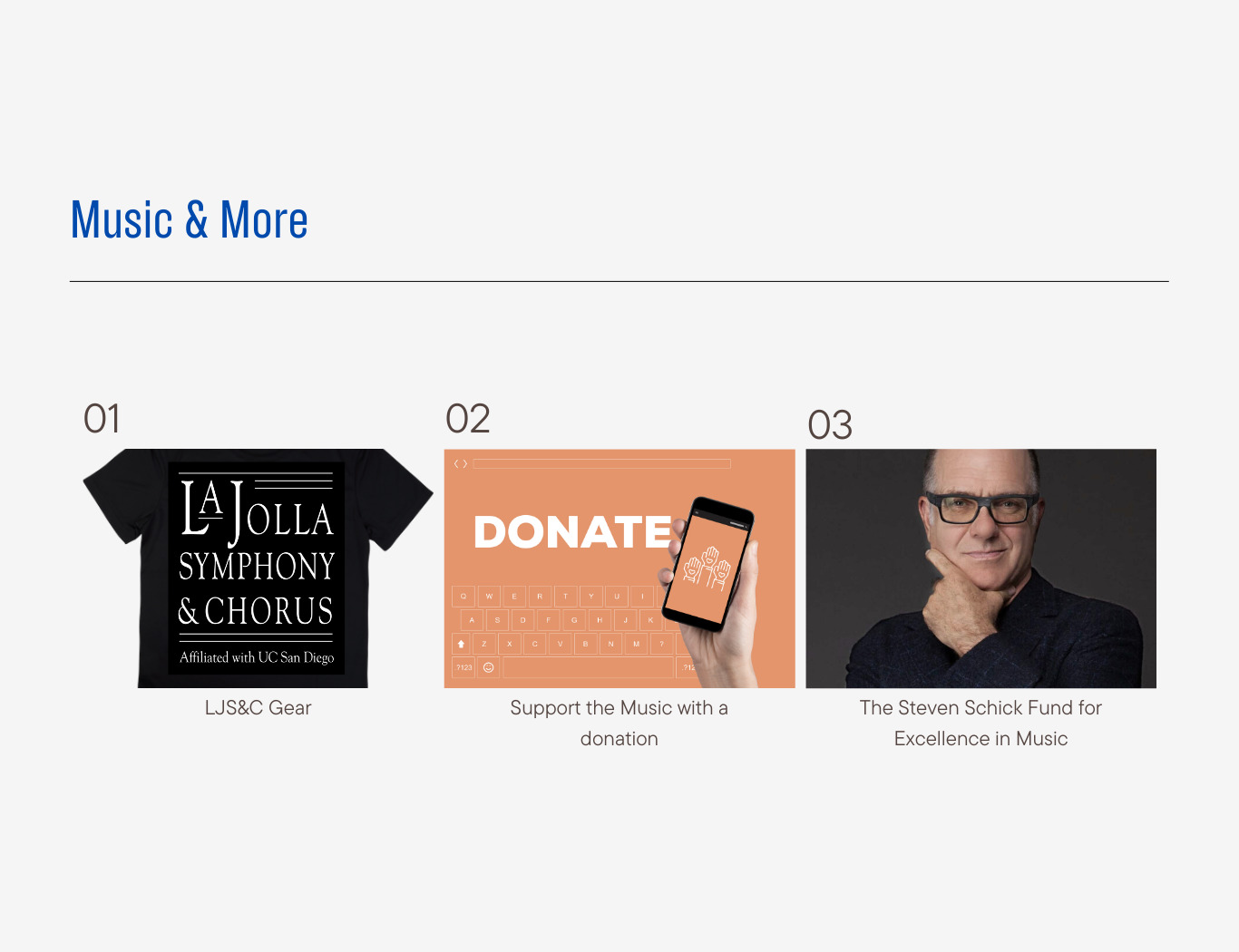Click the white DONATE text in the banner
This screenshot has height=952, width=1239.
point(573,532)
